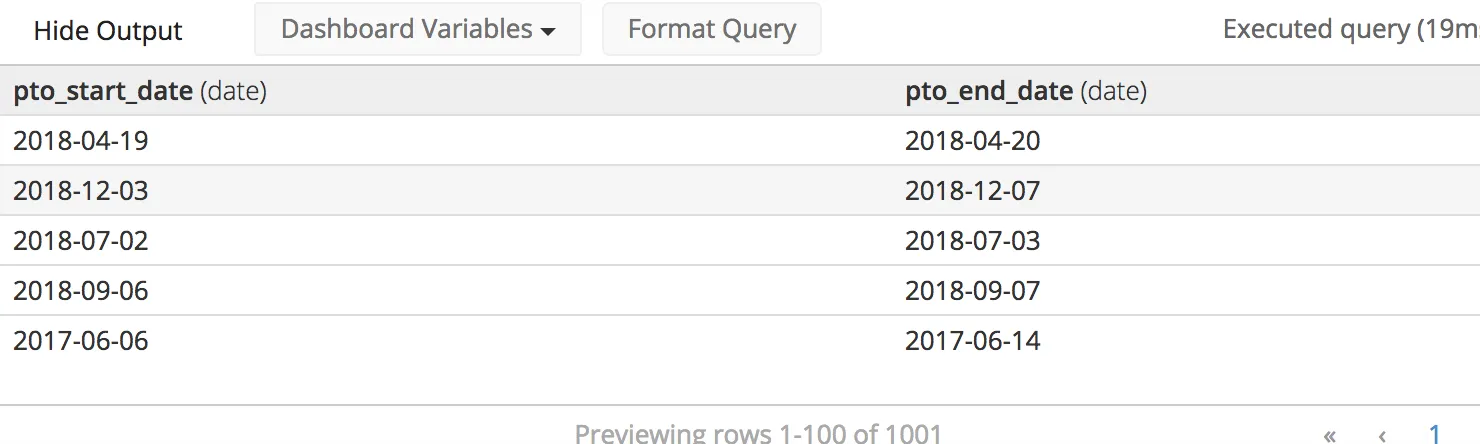Viewport: 1480px width, 444px height.
Task: Click the 2017-06-14 end date cell
Action: [973, 341]
